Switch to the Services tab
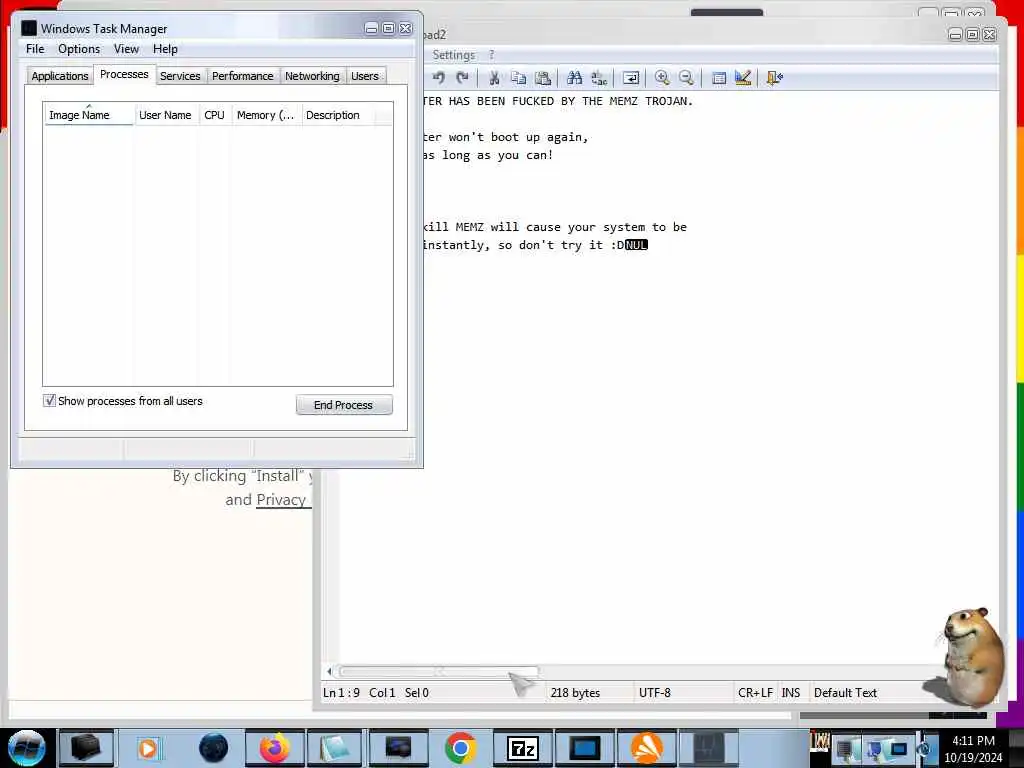 [x=180, y=76]
